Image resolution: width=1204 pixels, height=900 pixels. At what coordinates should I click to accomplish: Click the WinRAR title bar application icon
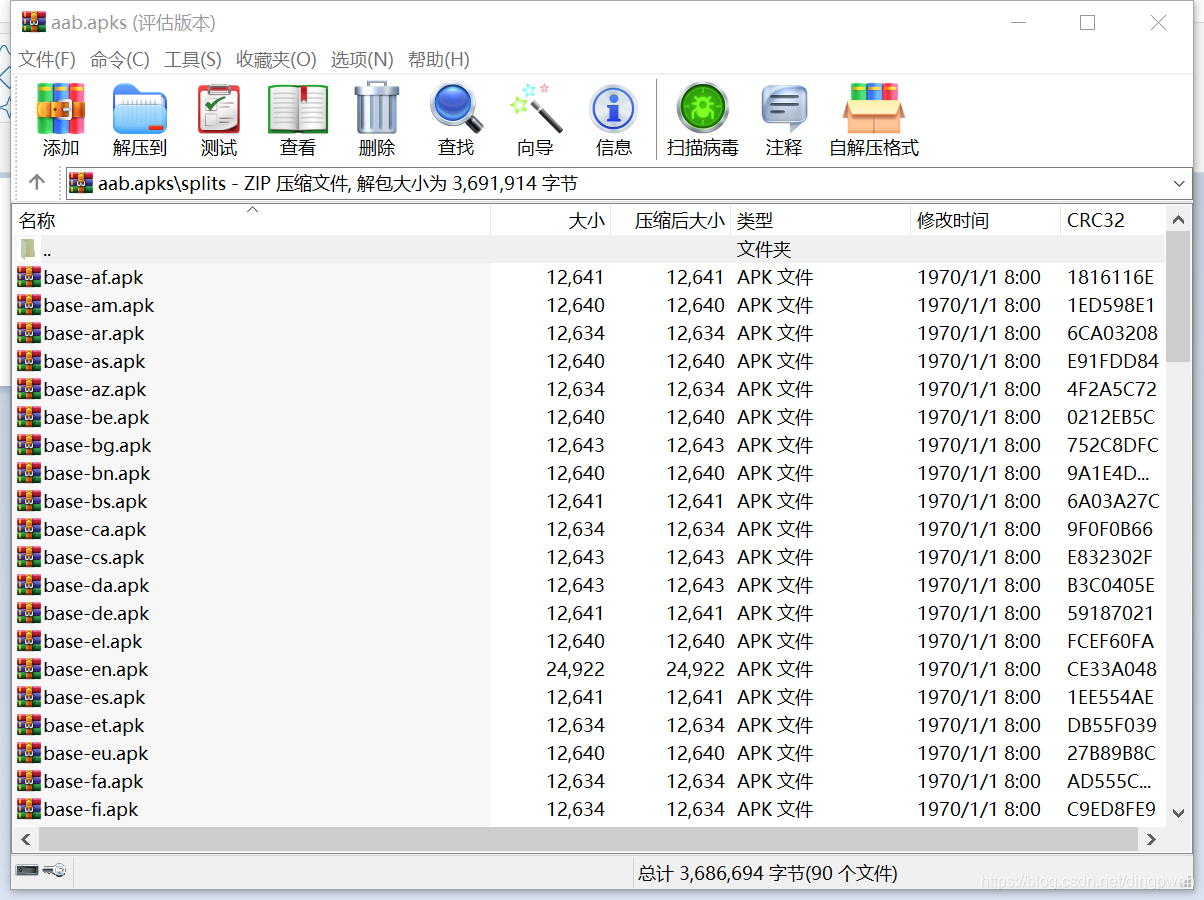(x=34, y=22)
